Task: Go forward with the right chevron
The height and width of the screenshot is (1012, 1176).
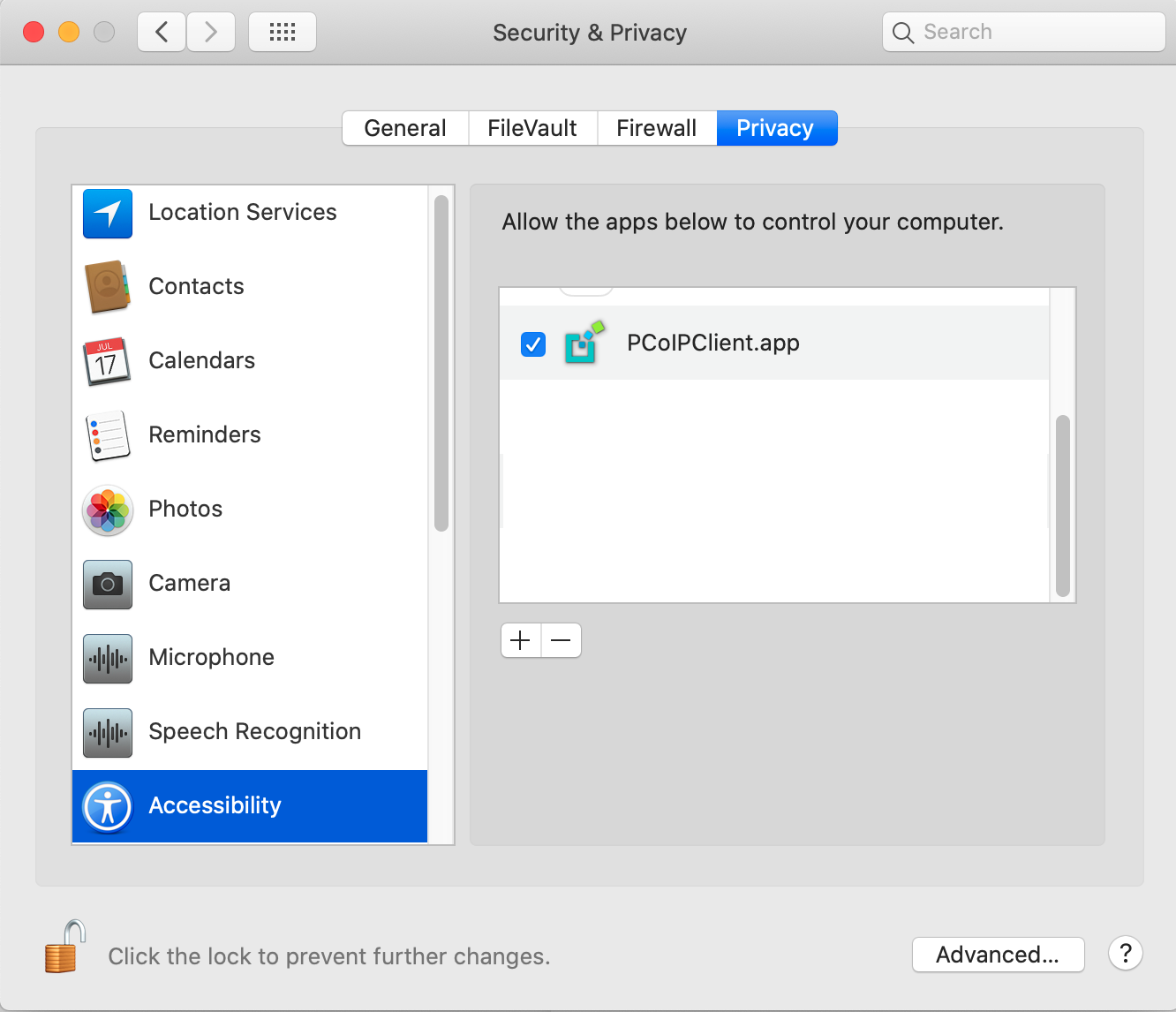Action: (x=211, y=33)
